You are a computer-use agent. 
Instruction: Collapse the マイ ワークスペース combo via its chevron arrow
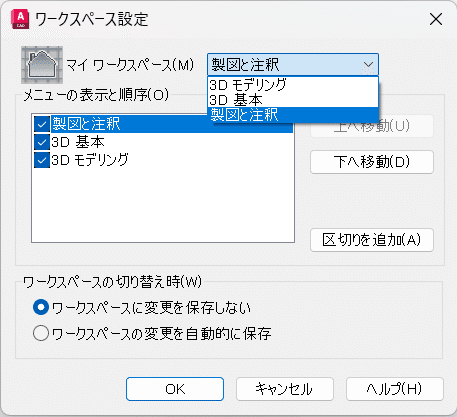click(368, 64)
